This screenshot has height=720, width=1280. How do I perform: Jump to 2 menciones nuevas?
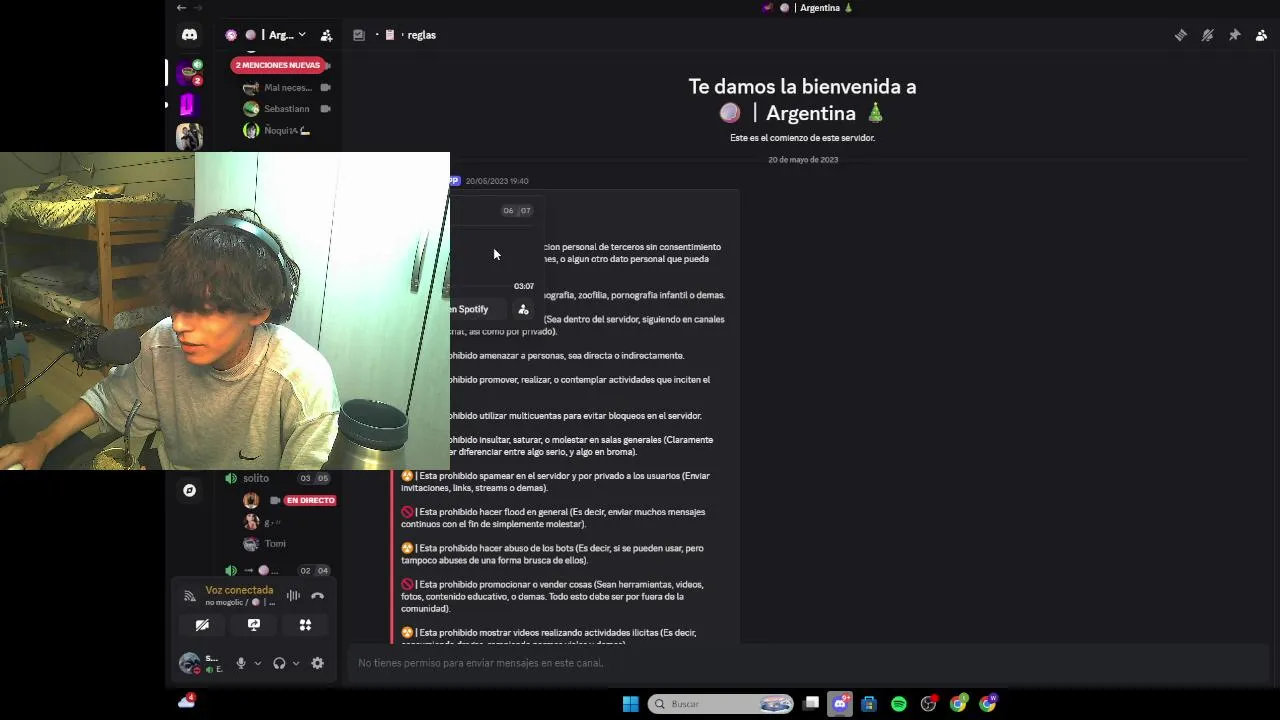click(x=278, y=65)
